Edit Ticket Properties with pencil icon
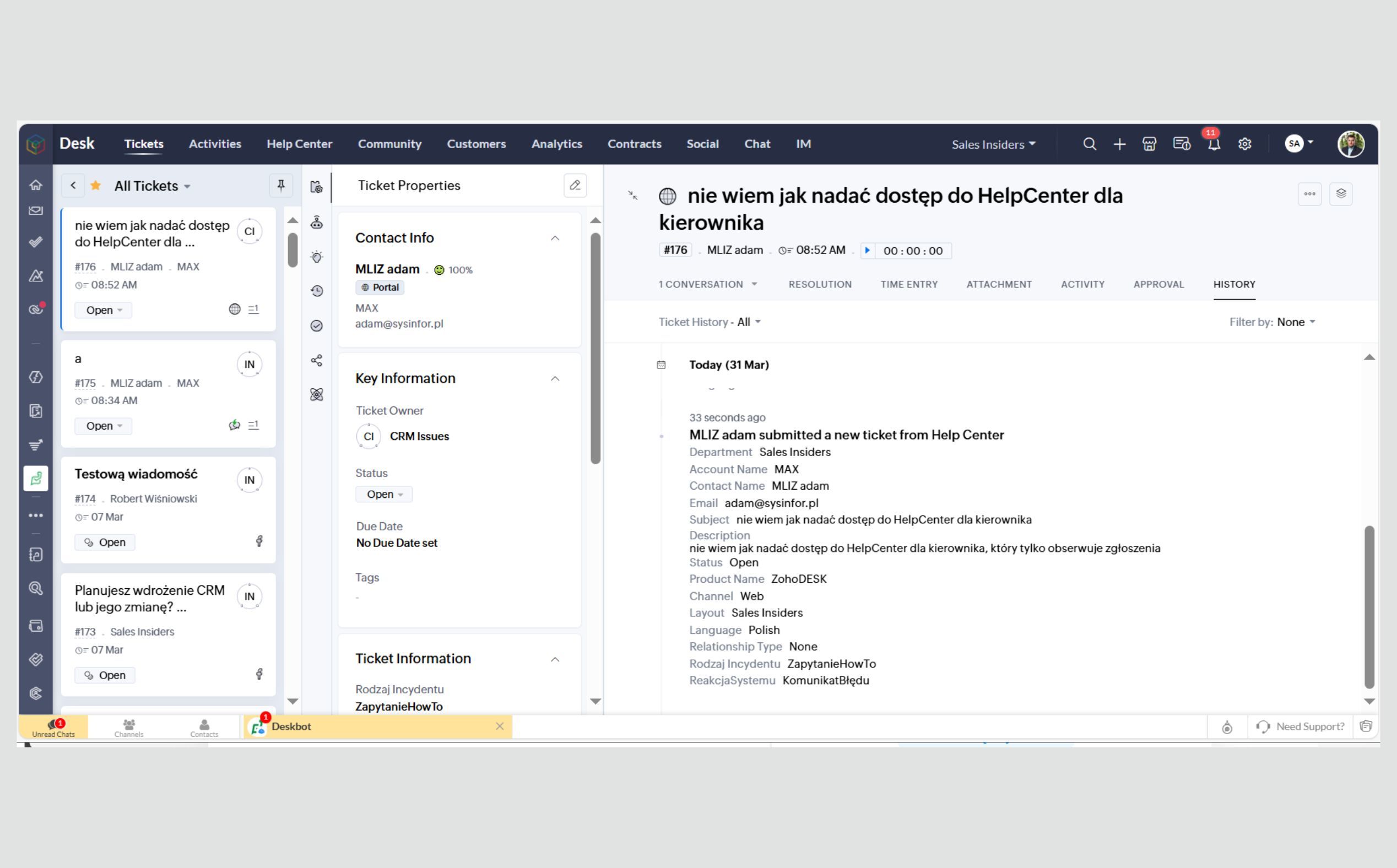The width and height of the screenshot is (1397, 868). (x=575, y=186)
